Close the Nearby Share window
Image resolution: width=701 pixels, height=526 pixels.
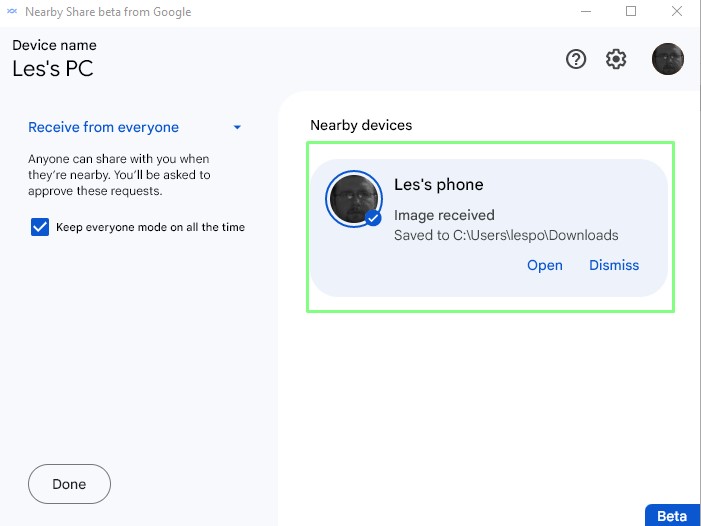tap(677, 11)
